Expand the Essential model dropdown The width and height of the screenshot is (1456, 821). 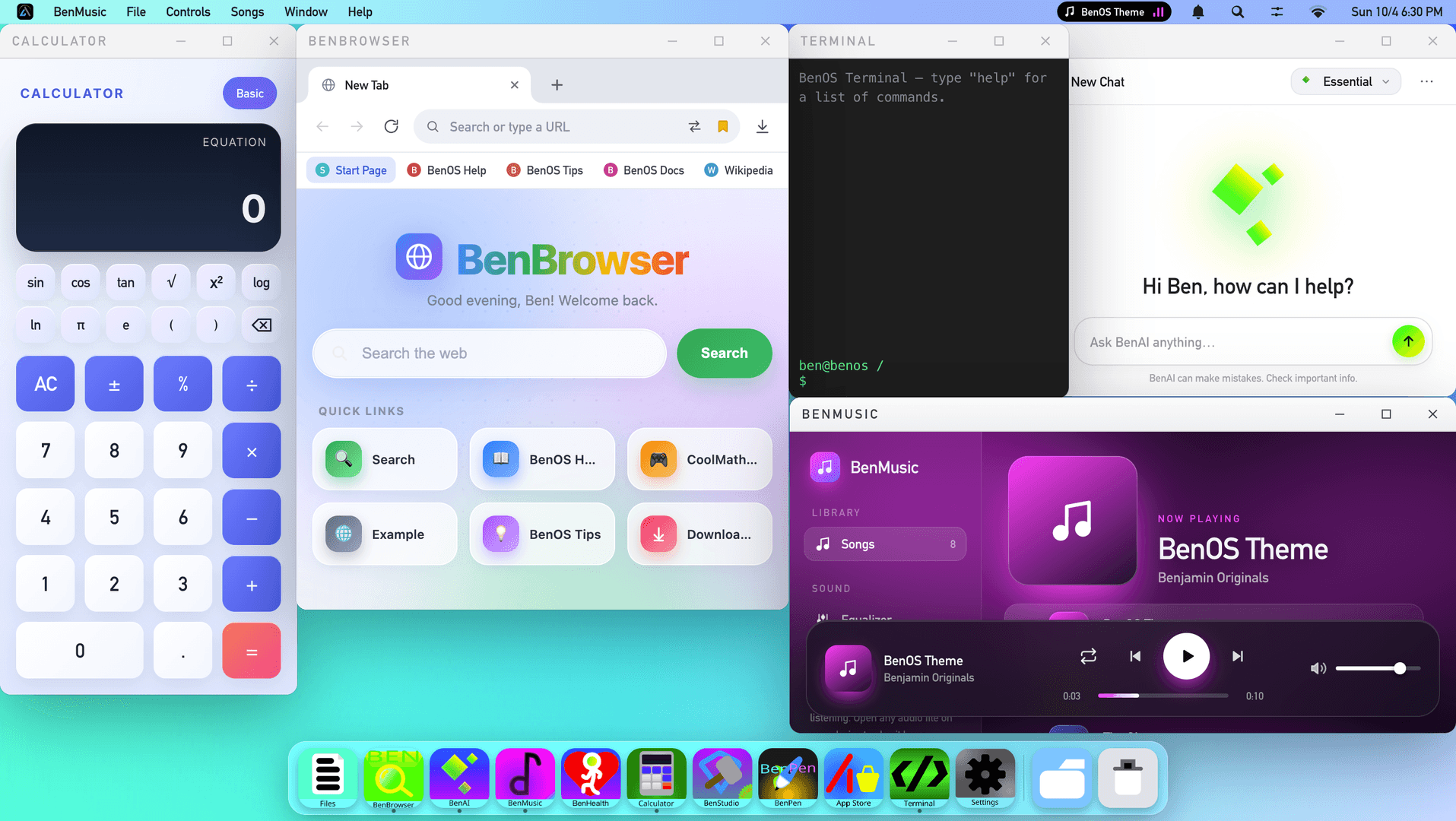[1346, 81]
